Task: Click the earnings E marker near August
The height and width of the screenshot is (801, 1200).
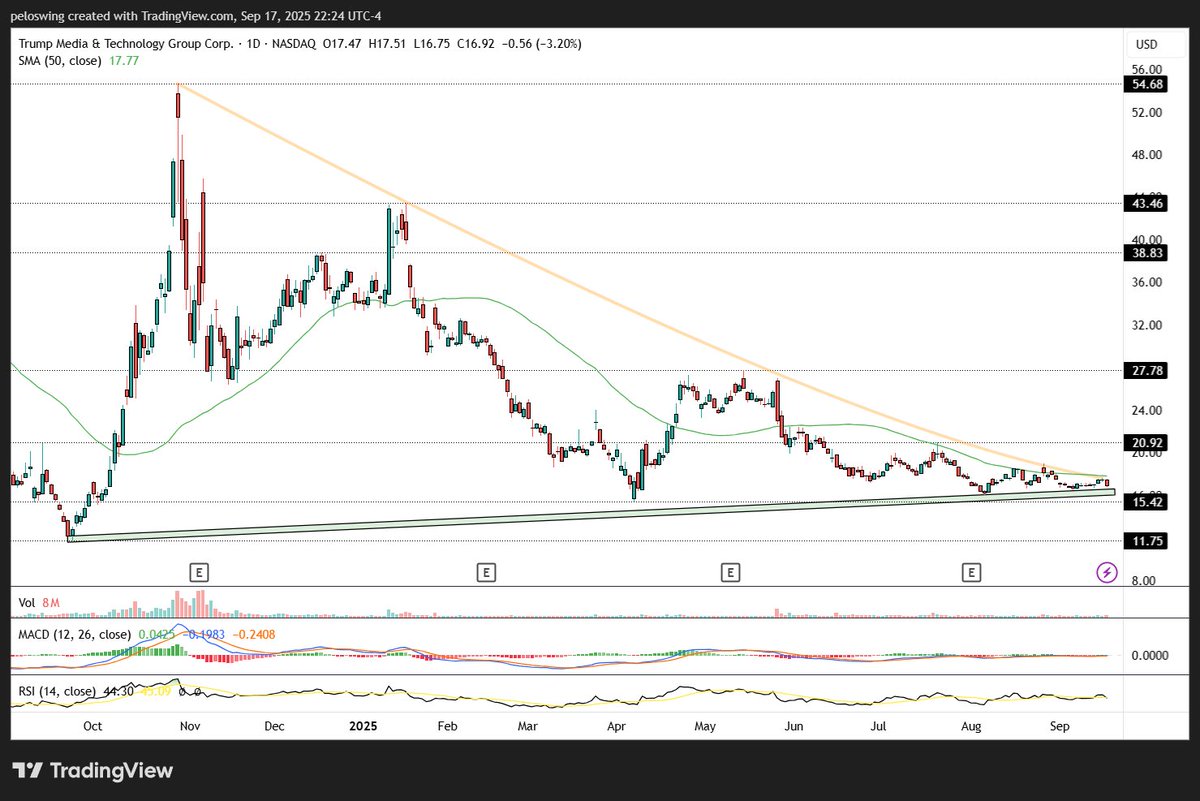Action: (x=970, y=572)
